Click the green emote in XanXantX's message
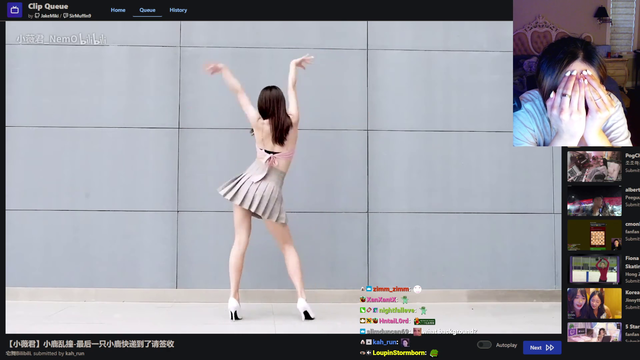The height and width of the screenshot is (360, 640). coord(405,300)
